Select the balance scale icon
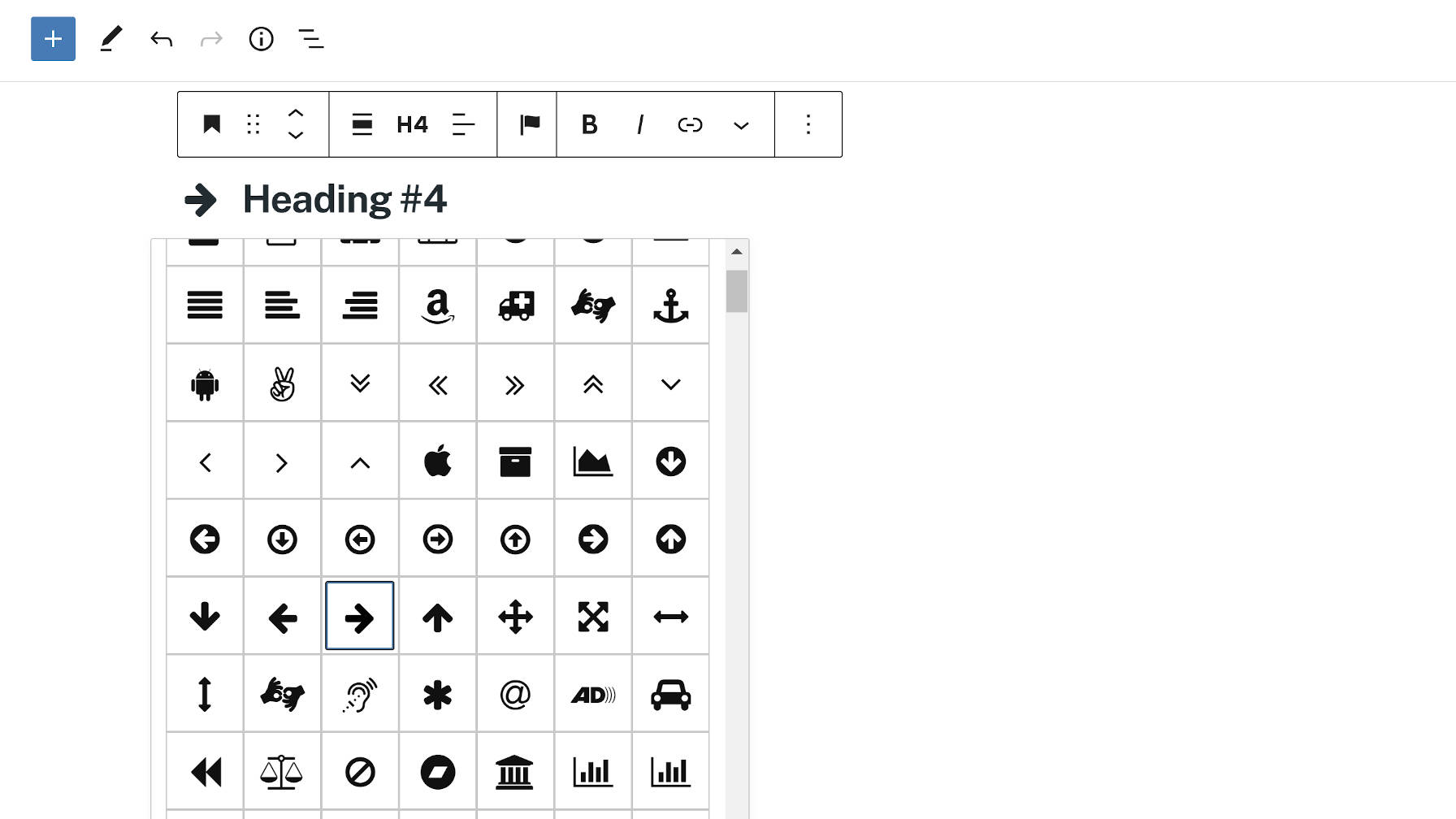Screen dimensions: 1456x819 coord(282,771)
